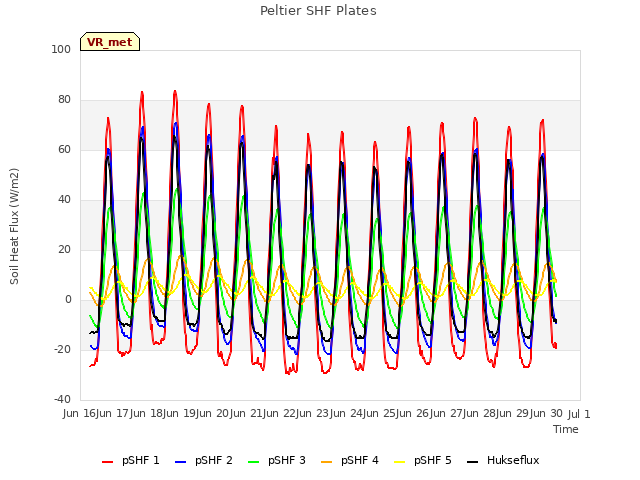Click the Jun 17 x-axis date label
The image size is (640, 480).
pos(114,413)
